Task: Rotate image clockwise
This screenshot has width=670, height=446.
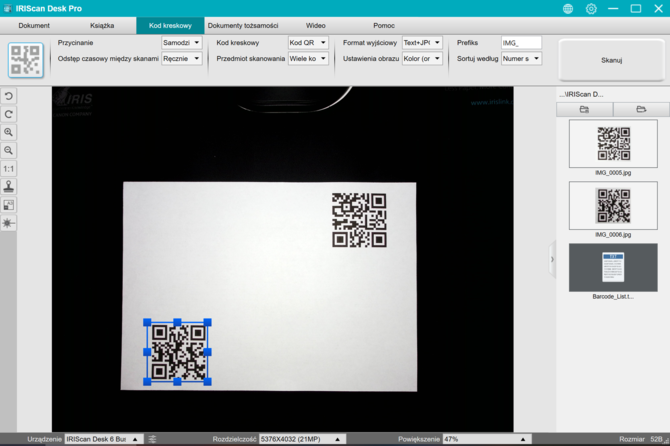Action: [9, 114]
